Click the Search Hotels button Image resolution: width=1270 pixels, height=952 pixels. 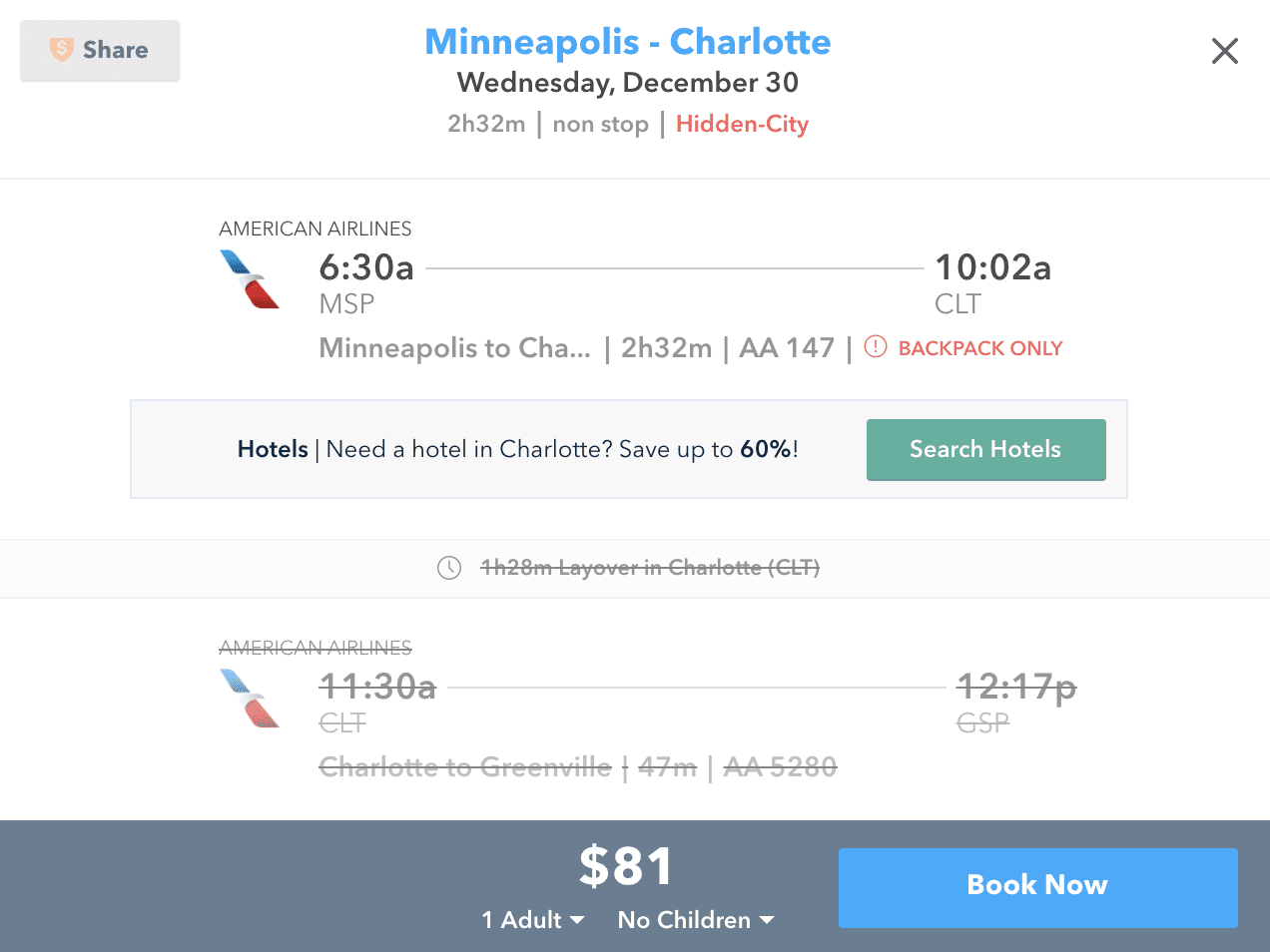pos(985,449)
